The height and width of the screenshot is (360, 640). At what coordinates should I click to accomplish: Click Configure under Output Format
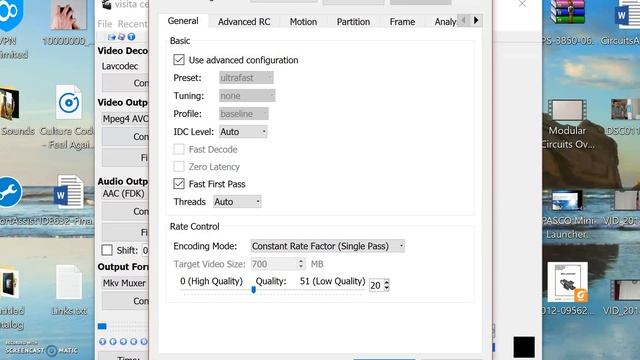(x=125, y=301)
